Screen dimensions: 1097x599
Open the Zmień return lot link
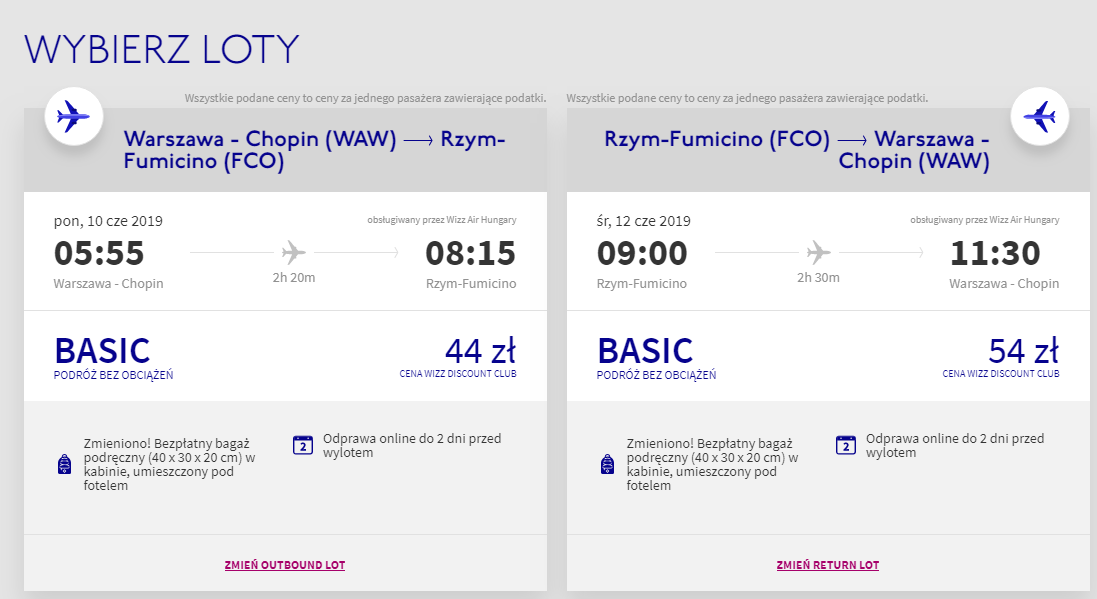pyautogui.click(x=828, y=565)
